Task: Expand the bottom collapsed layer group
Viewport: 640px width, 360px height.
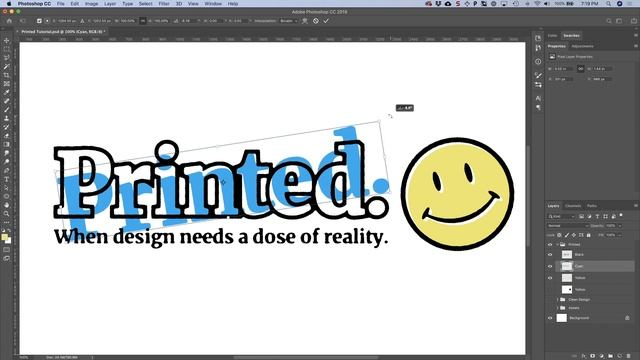Action: [x=558, y=308]
